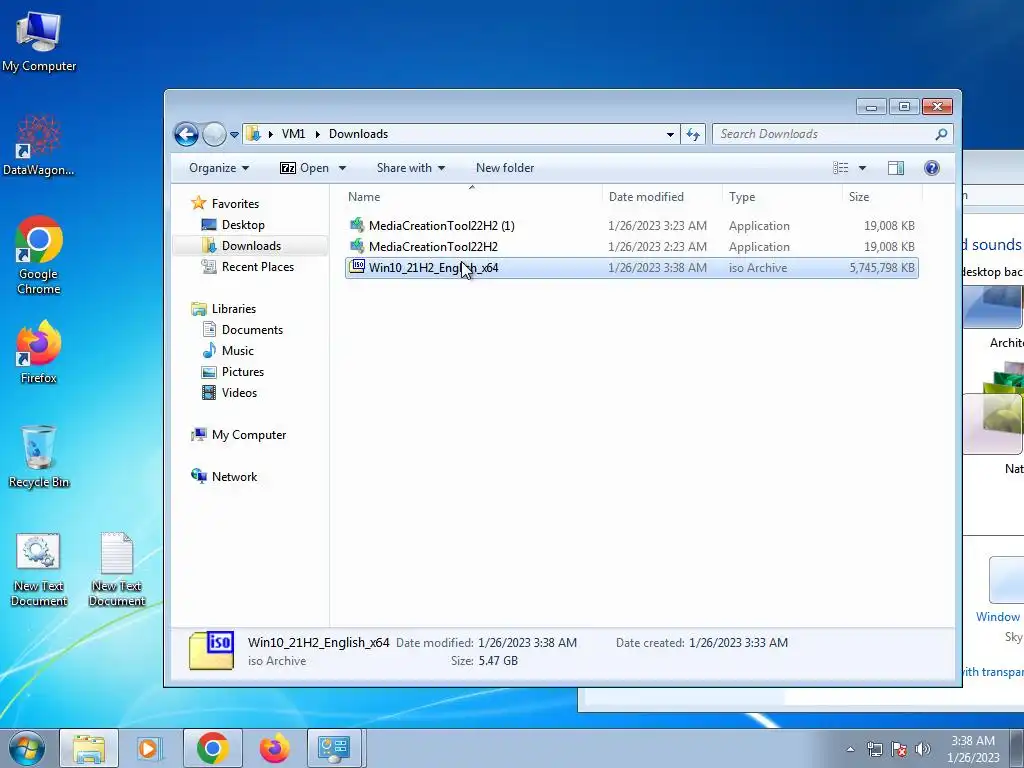This screenshot has height=768, width=1024.
Task: Click Win10_21H2_English_x64 file name
Action: [x=434, y=268]
